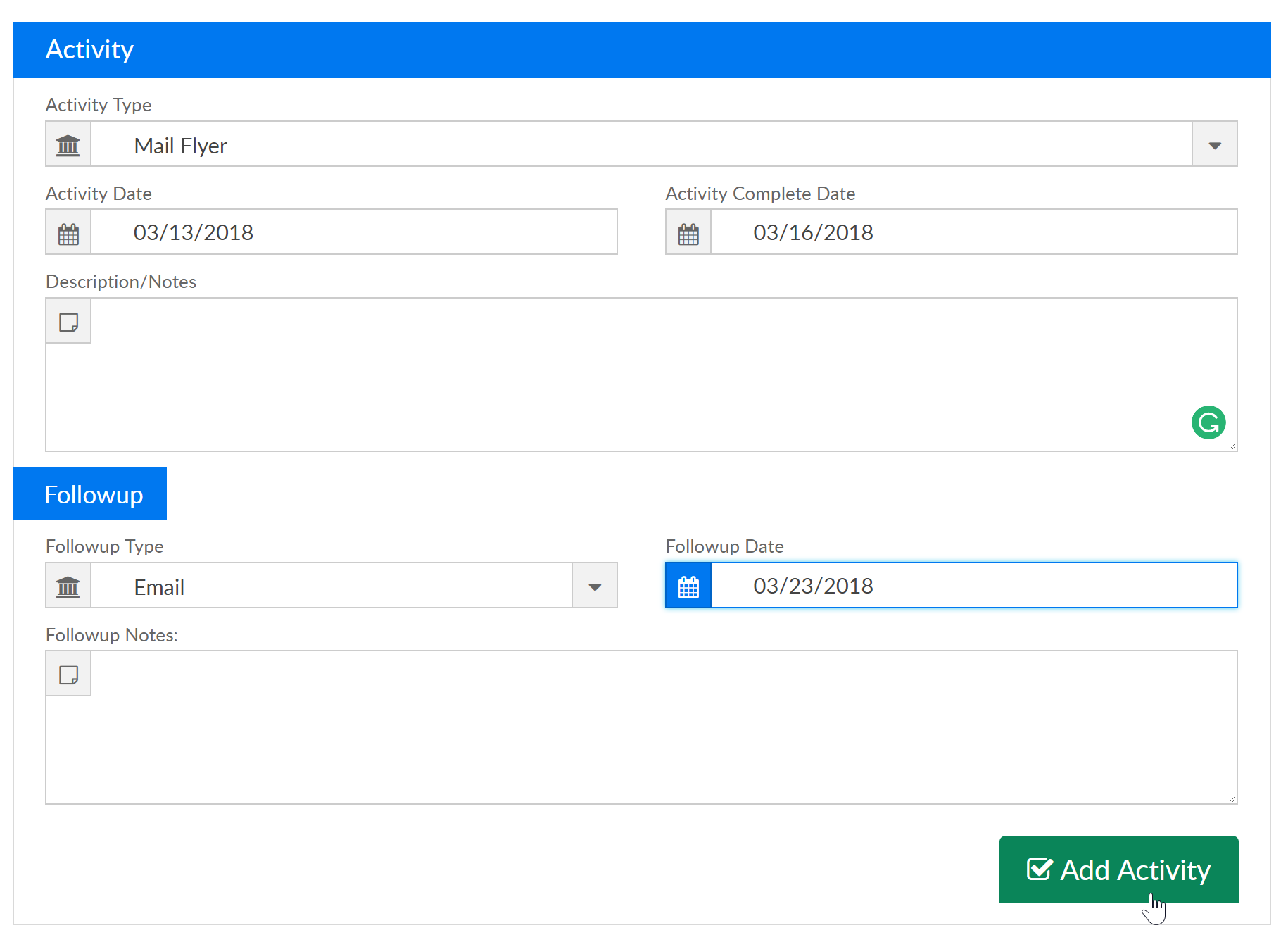Click the Followup Notes sticky note icon
Viewport: 1288px width, 942px height.
(68, 674)
